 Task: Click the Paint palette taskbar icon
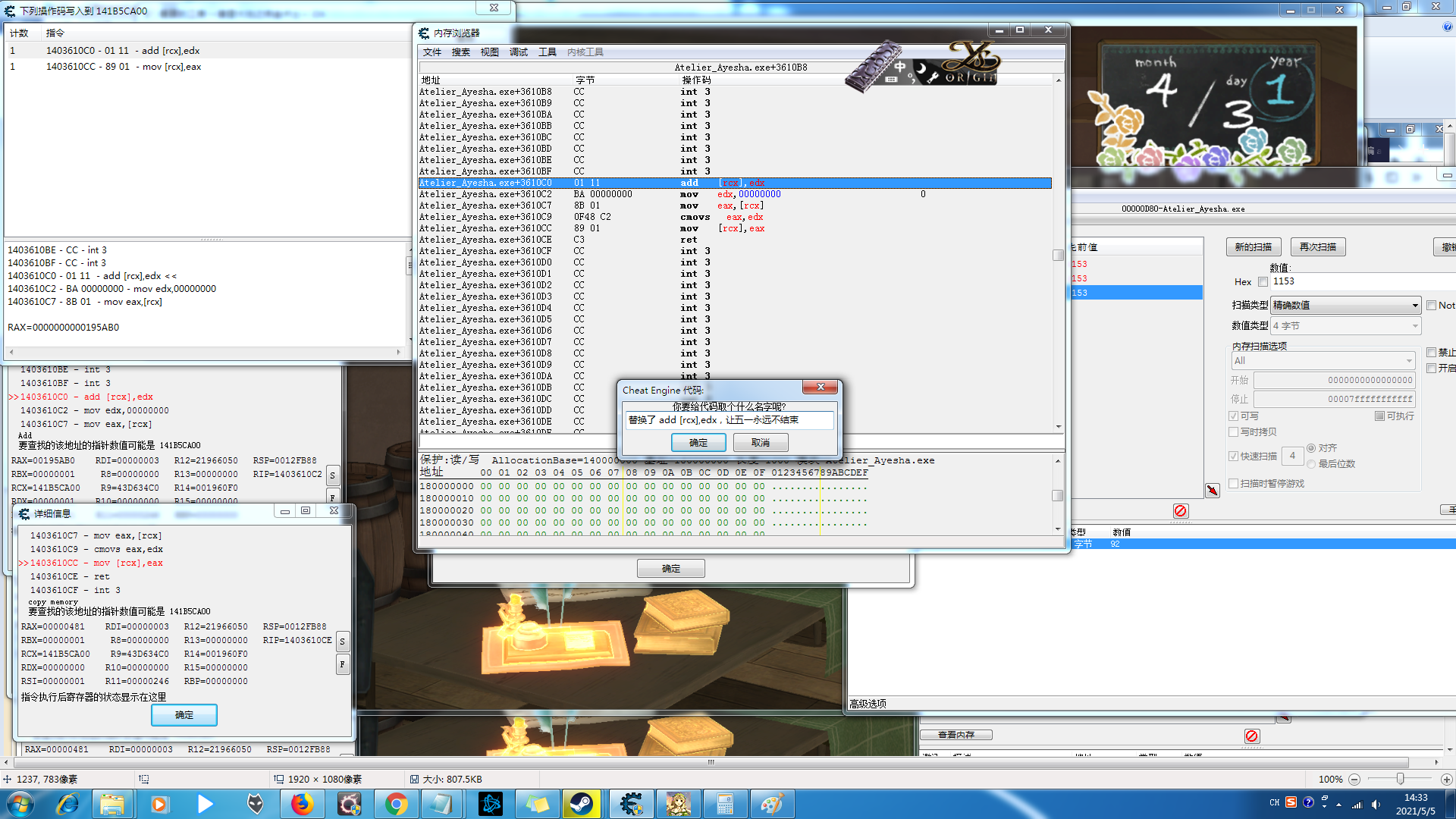pos(771,804)
